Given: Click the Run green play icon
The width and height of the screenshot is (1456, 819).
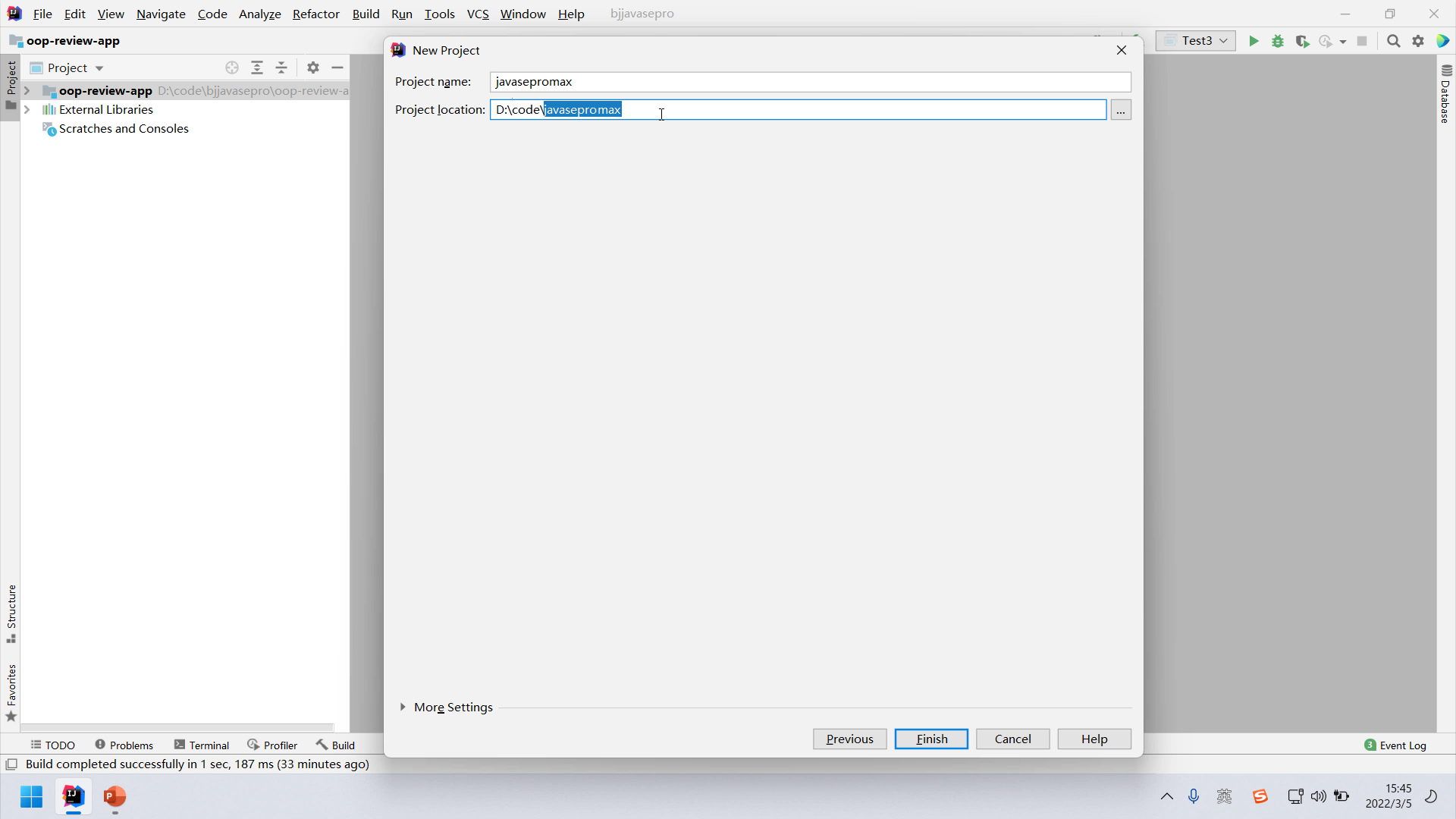Looking at the screenshot, I should (x=1254, y=41).
